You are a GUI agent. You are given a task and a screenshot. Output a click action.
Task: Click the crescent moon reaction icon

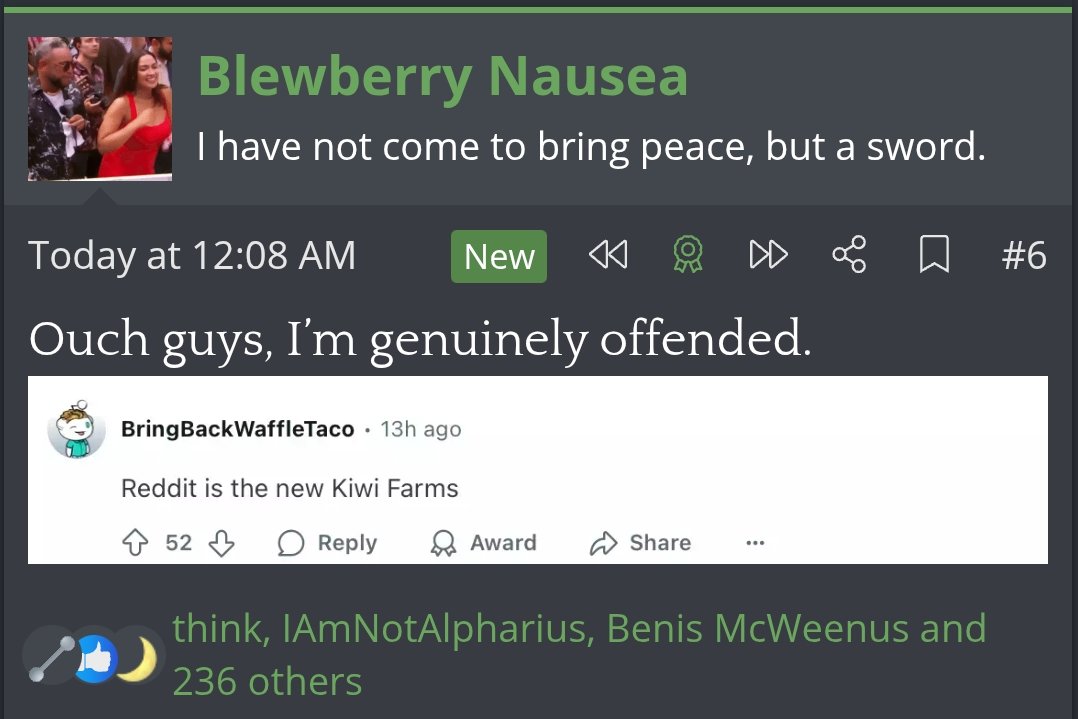point(136,660)
